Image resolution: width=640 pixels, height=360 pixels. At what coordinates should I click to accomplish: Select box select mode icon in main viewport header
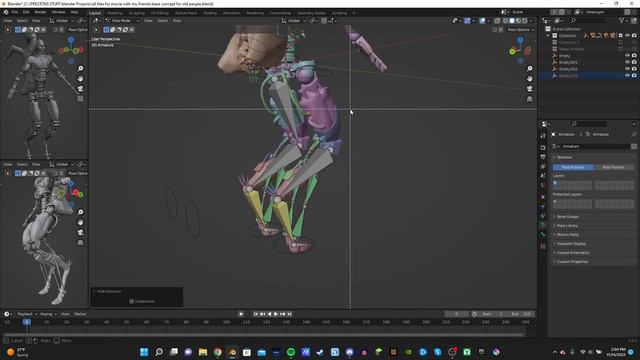[x=106, y=29]
